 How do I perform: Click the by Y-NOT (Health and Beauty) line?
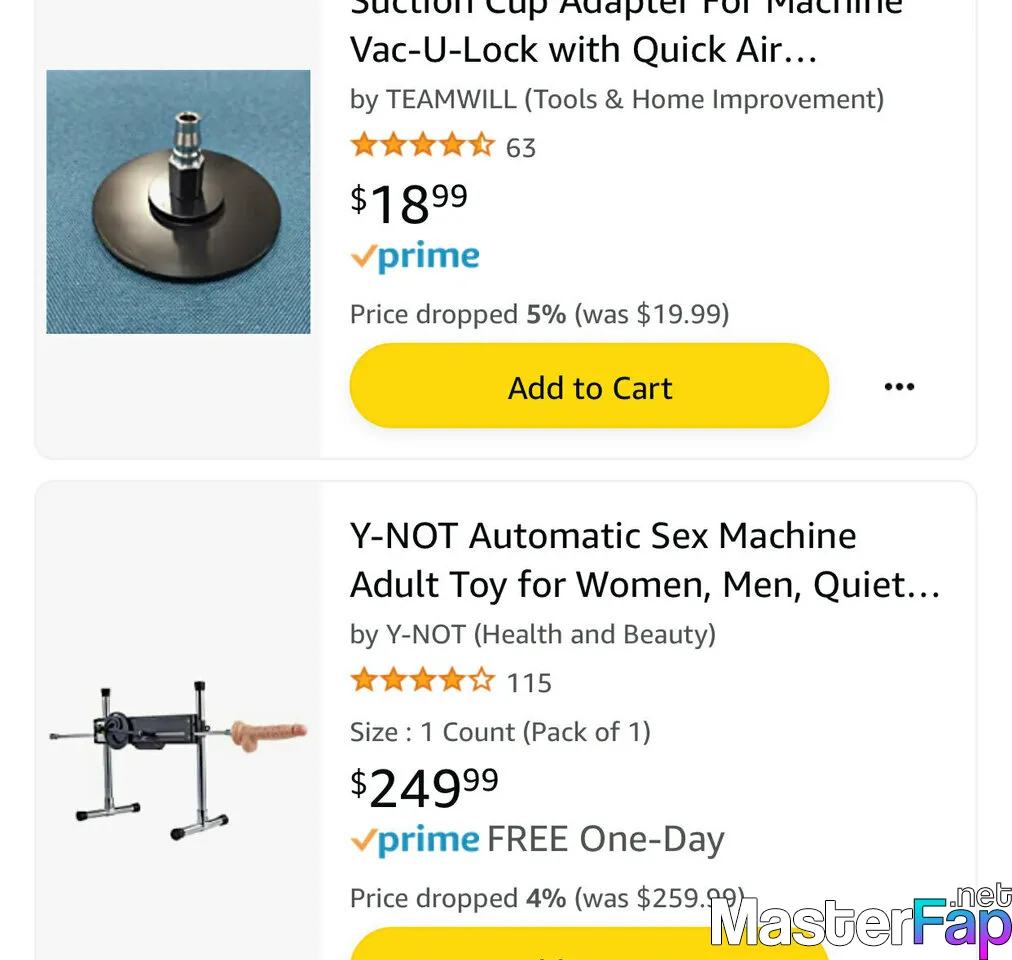click(x=532, y=635)
